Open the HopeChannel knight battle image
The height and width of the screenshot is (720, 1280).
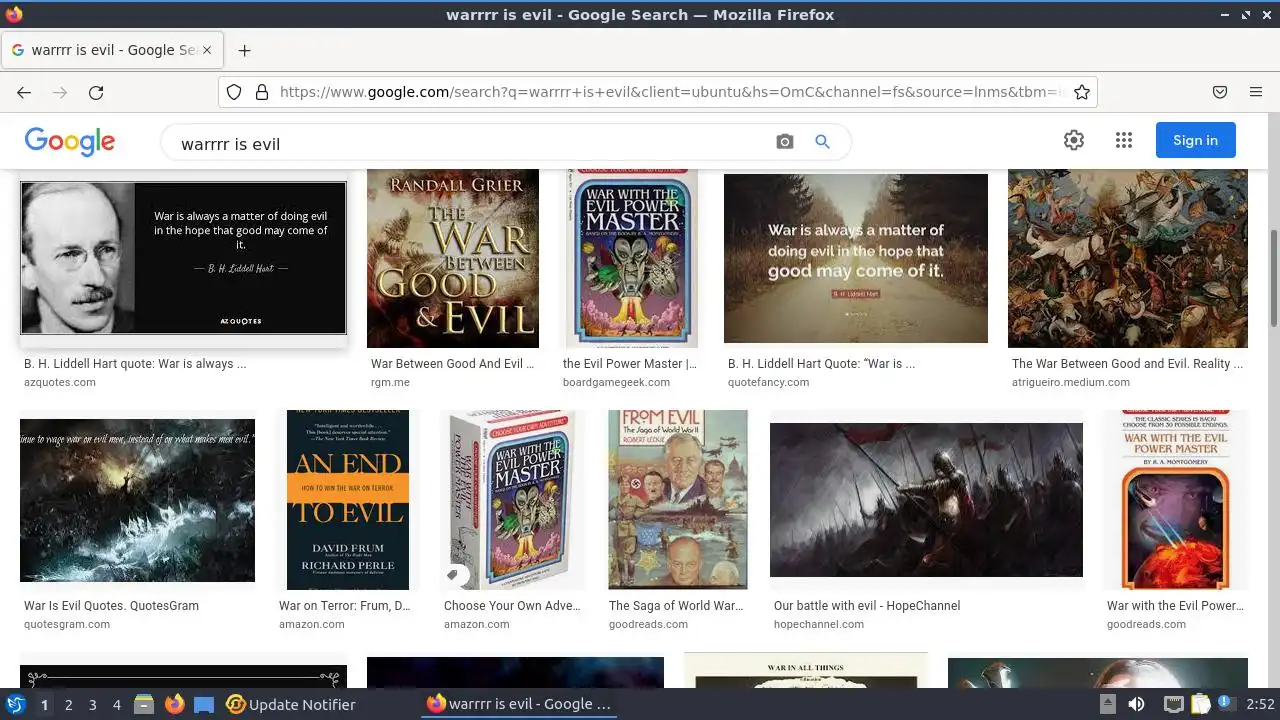pyautogui.click(x=926, y=500)
